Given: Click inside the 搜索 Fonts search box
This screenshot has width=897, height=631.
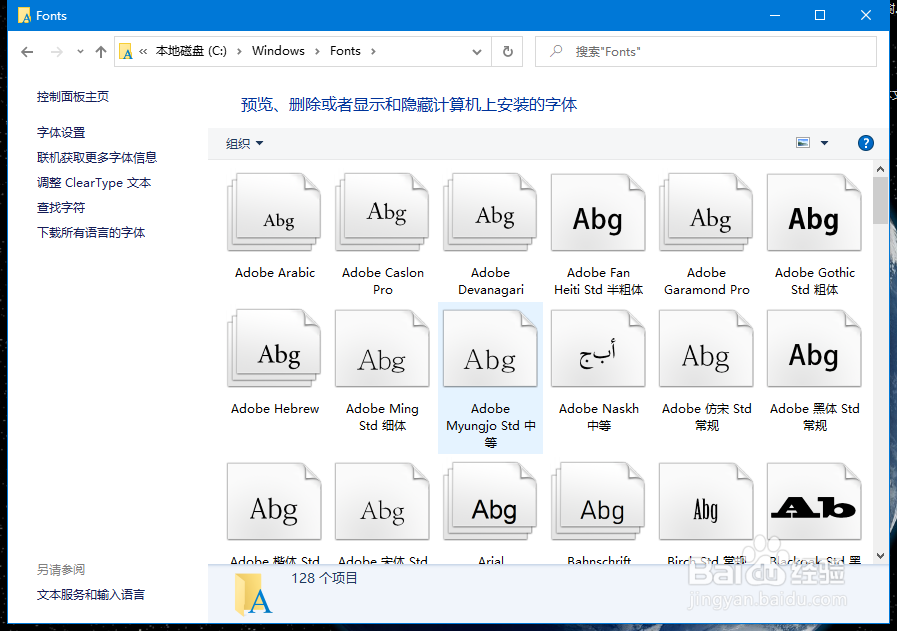Looking at the screenshot, I should point(700,51).
